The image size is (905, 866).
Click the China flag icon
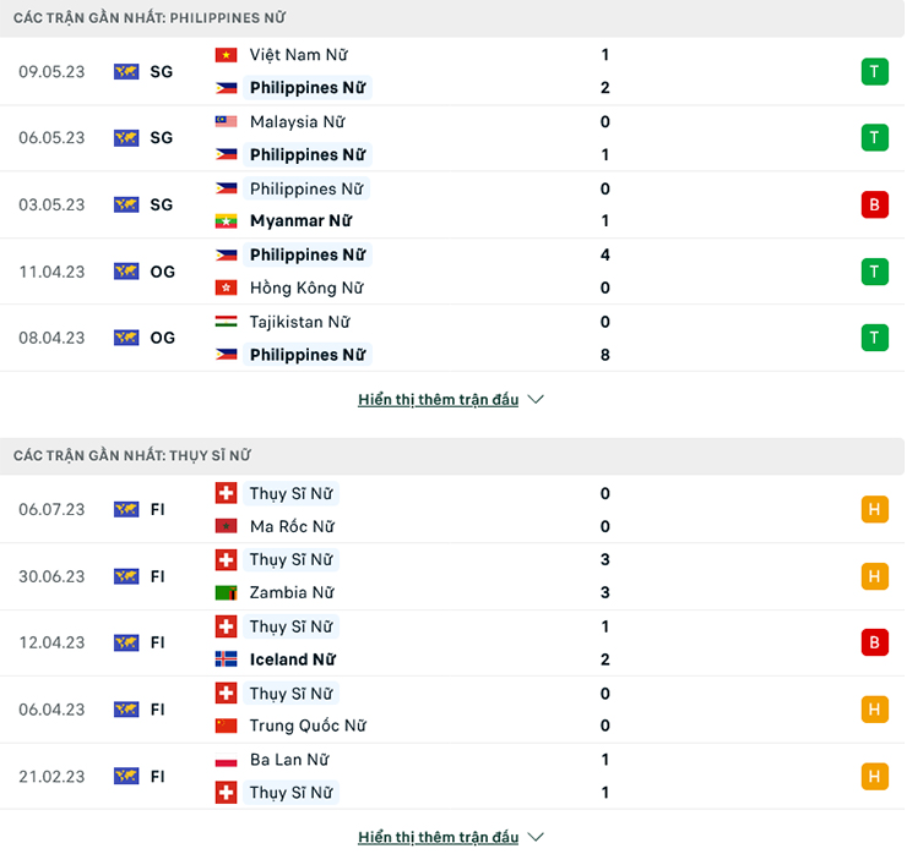[x=226, y=726]
